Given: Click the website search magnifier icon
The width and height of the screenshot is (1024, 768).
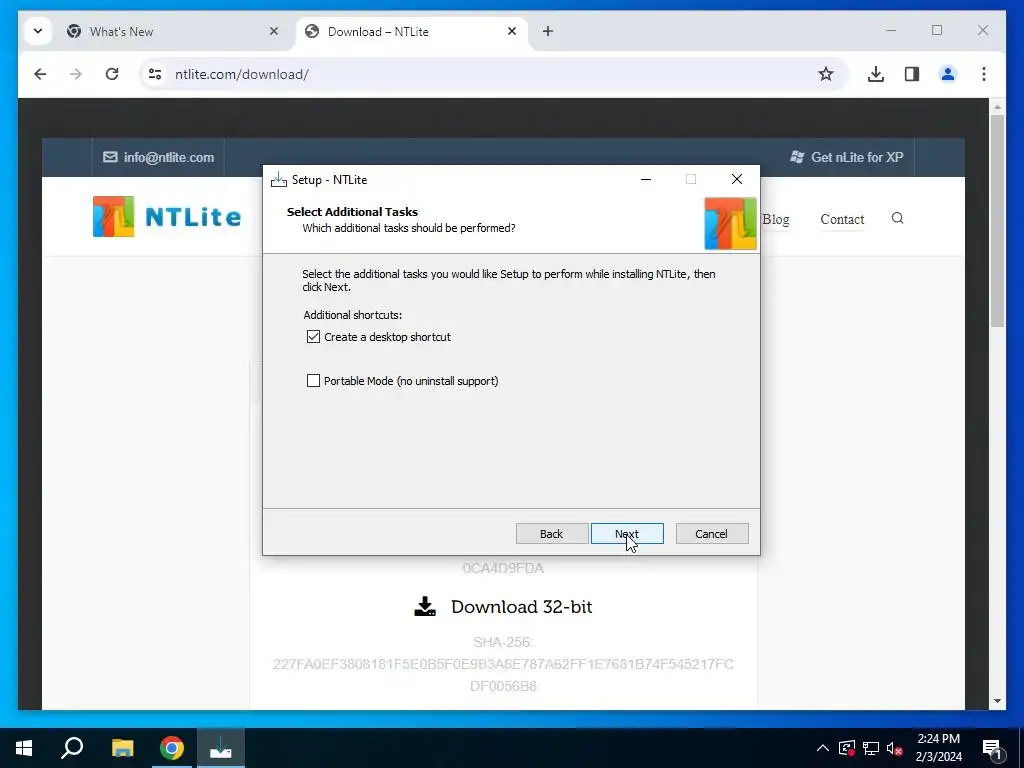Looking at the screenshot, I should (897, 218).
